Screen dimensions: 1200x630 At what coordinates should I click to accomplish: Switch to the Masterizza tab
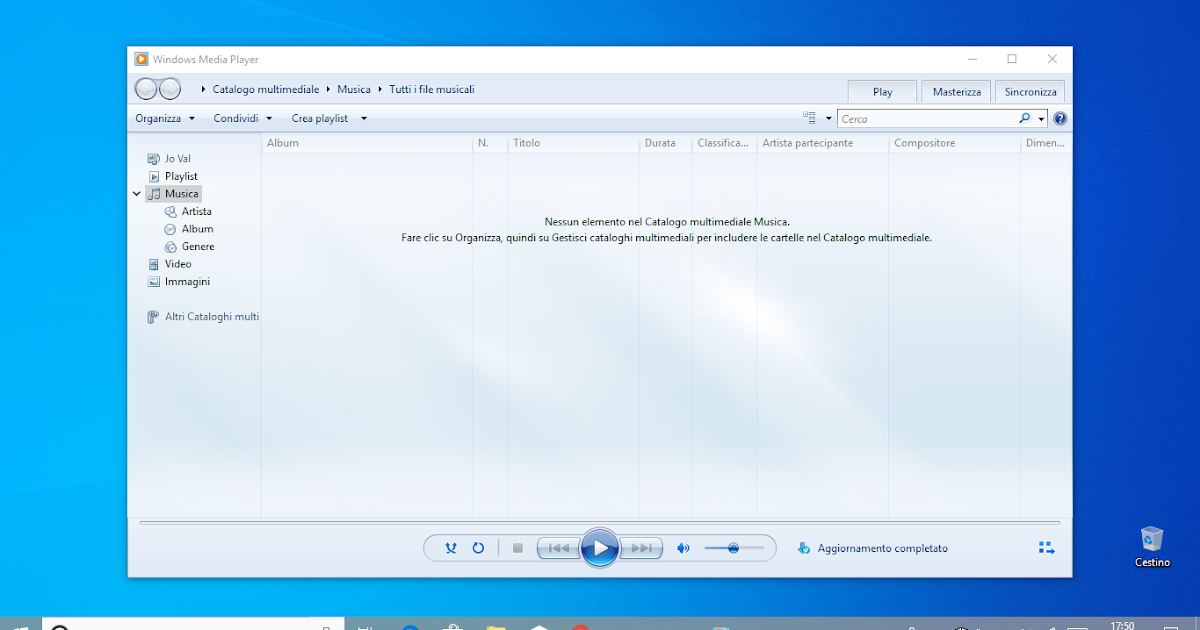(956, 91)
